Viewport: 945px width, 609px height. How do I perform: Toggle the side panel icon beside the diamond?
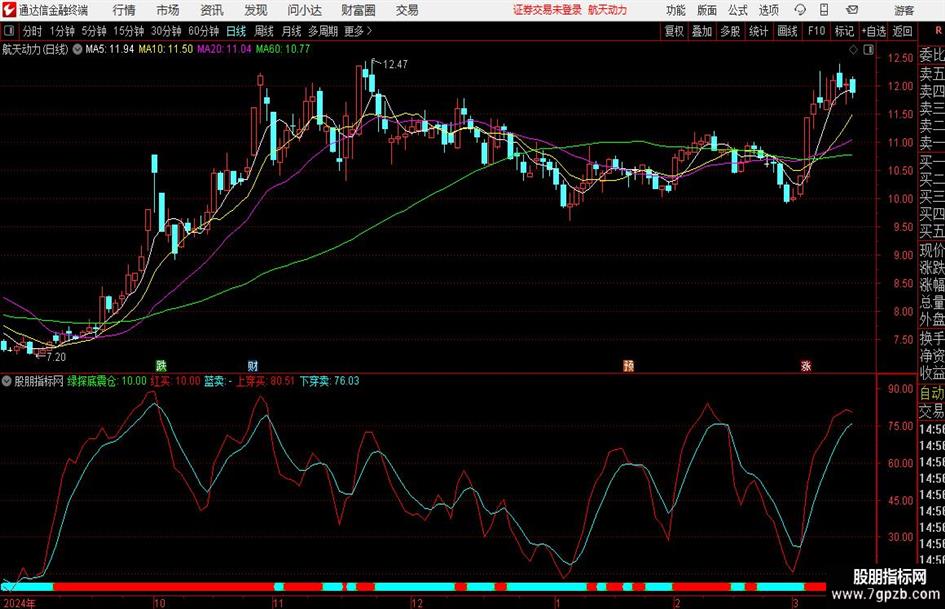[x=868, y=50]
